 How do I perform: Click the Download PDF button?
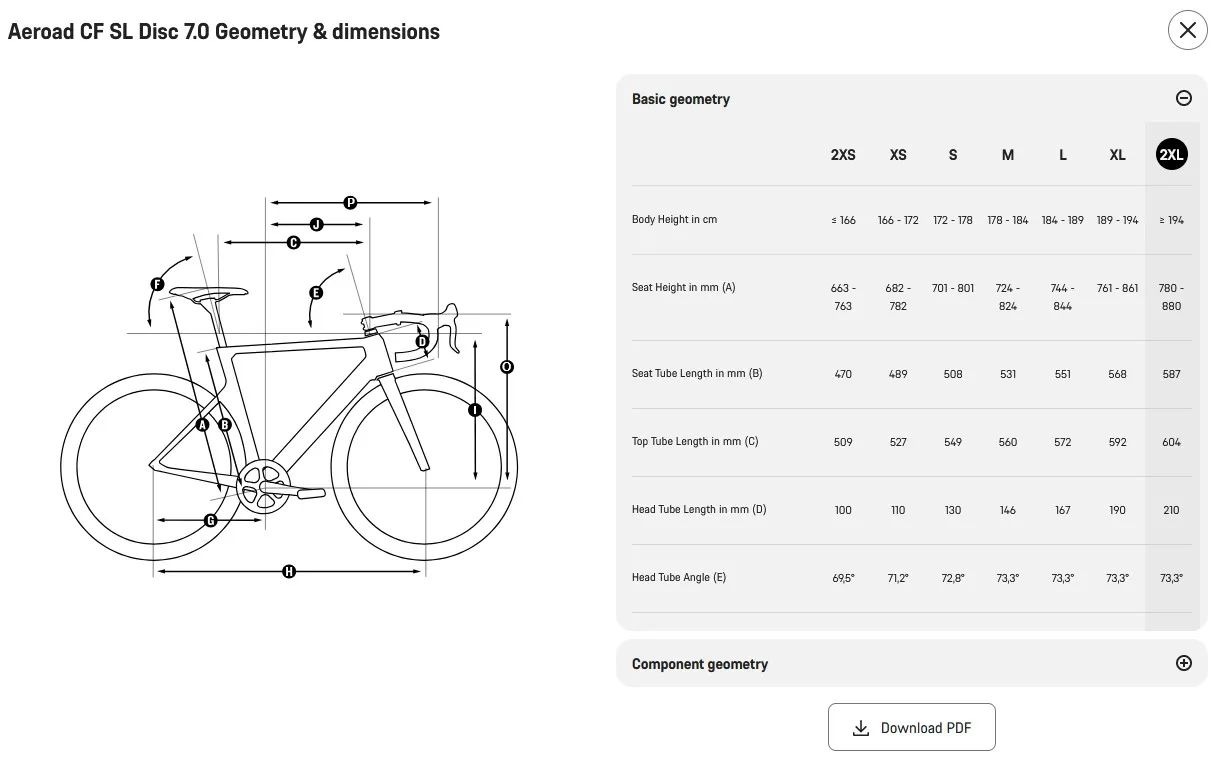tap(911, 727)
